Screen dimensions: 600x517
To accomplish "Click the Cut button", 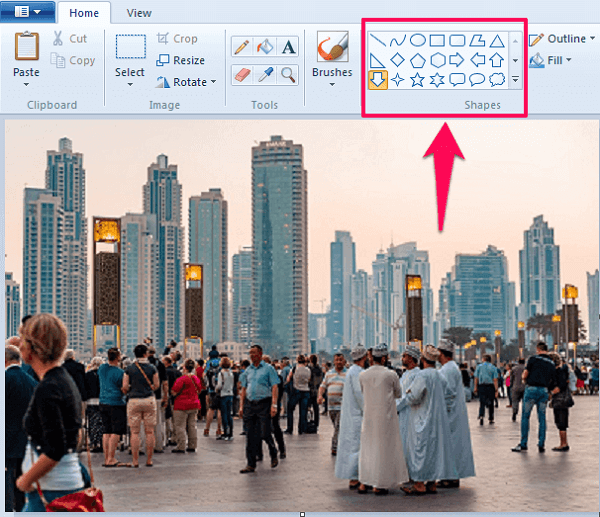I will (70, 38).
